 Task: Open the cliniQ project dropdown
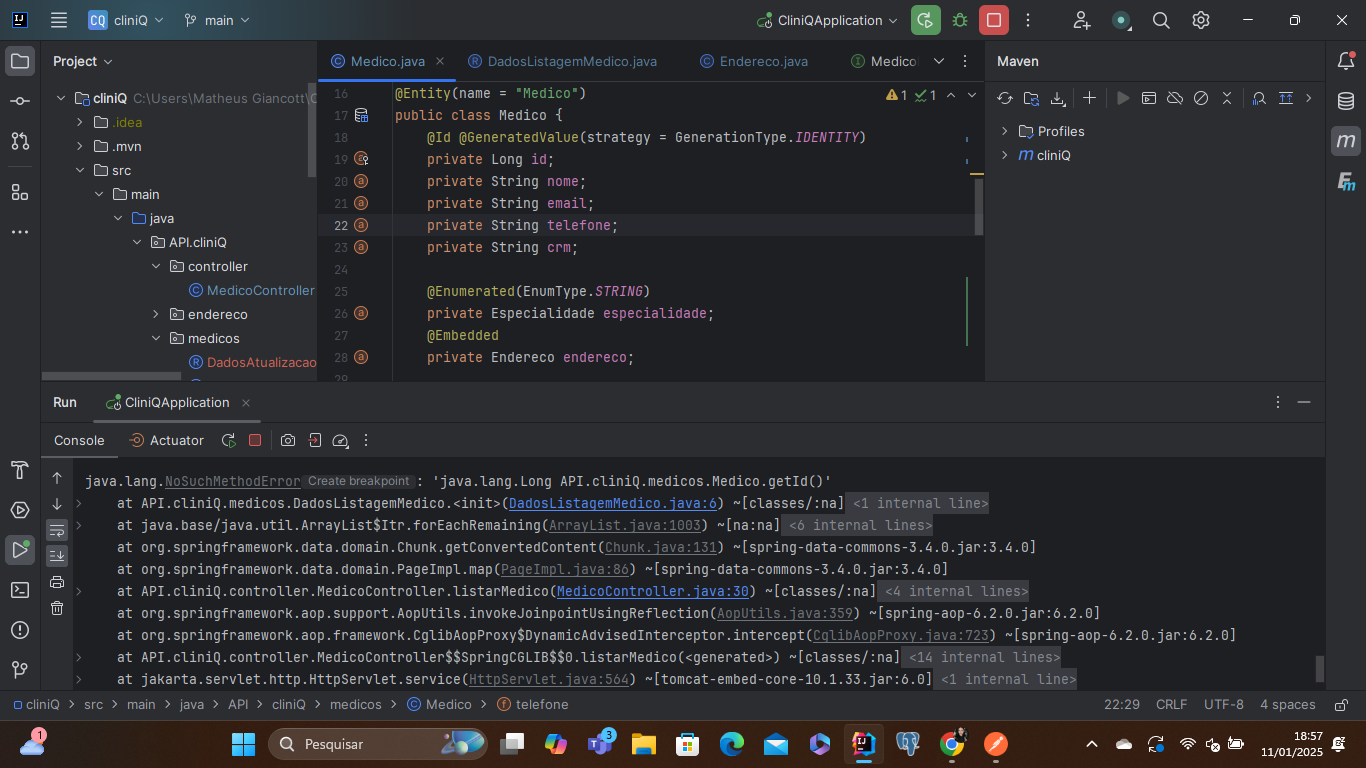point(126,20)
